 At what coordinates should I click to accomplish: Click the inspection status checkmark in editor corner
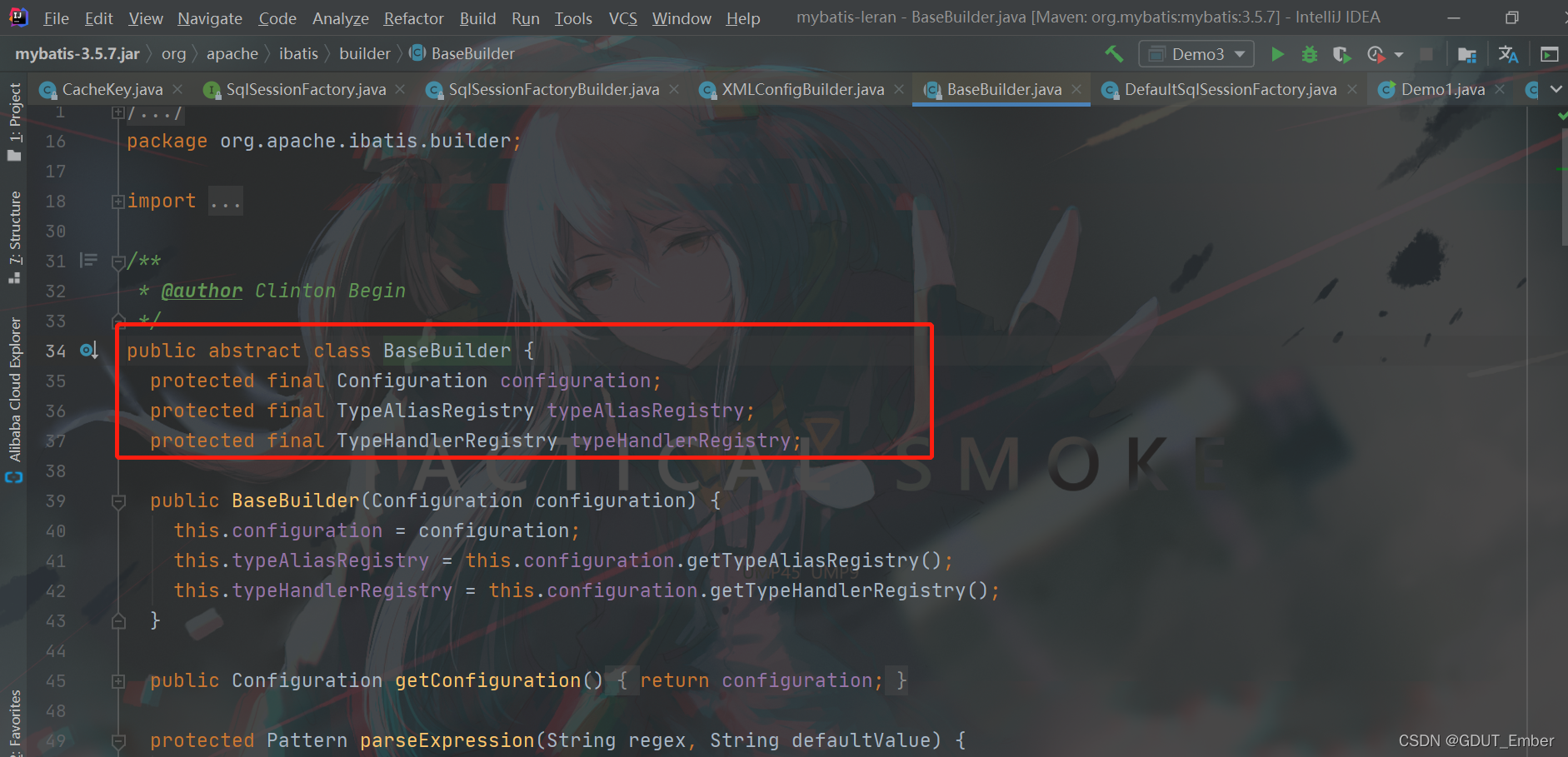pos(1561,116)
